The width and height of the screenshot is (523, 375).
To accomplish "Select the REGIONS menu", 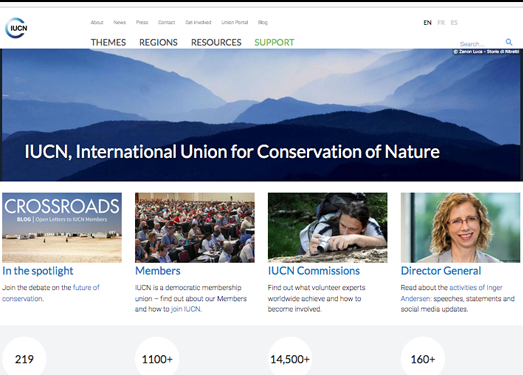I will point(158,42).
